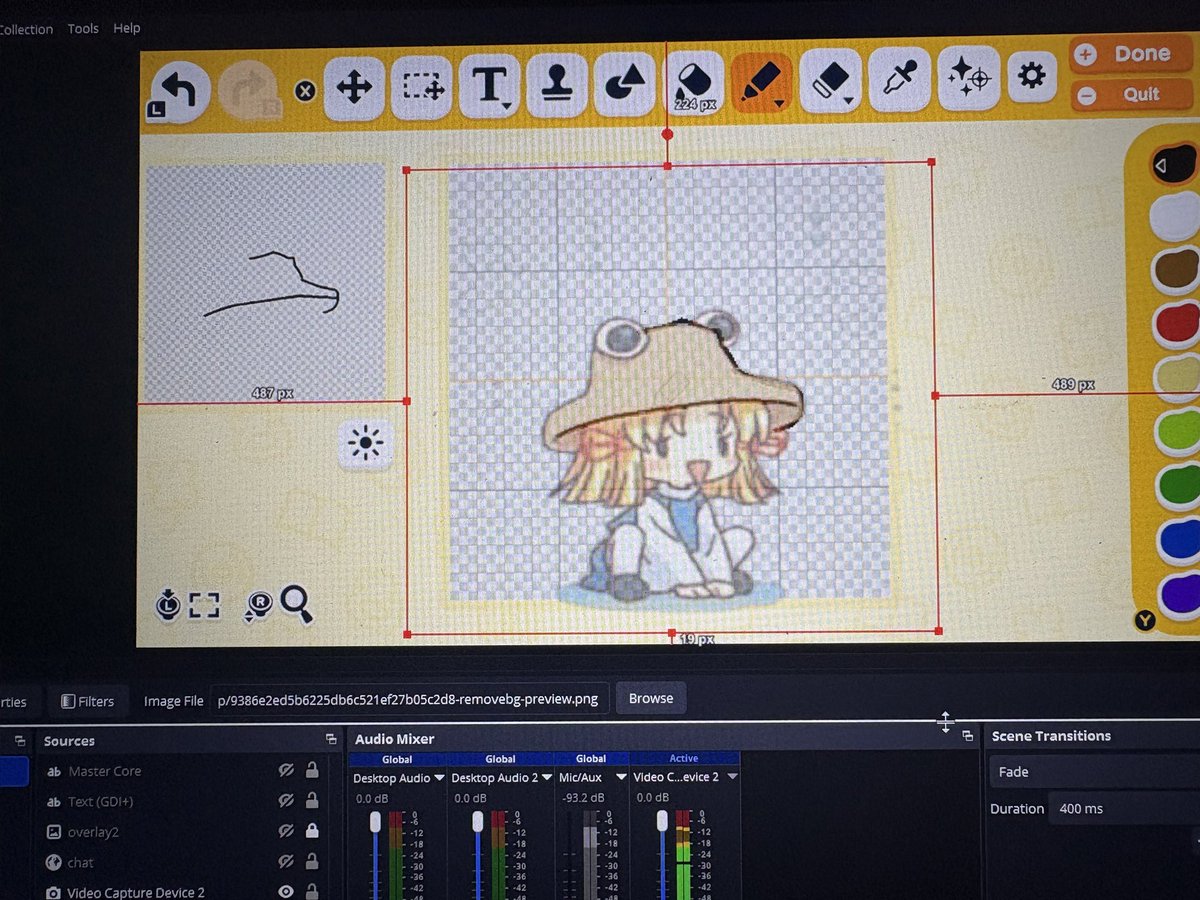Click the Filters button
The width and height of the screenshot is (1200, 900).
click(86, 701)
